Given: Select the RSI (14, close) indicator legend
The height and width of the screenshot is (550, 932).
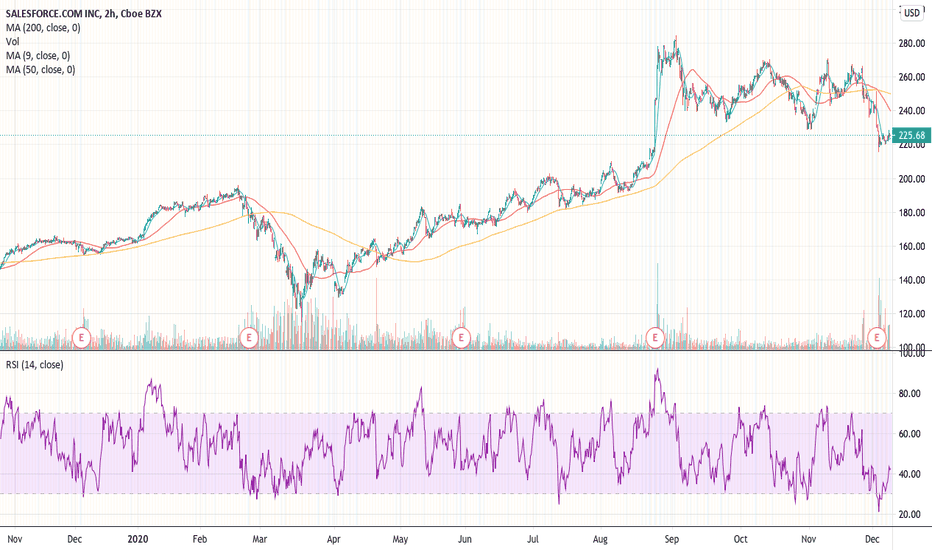Looking at the screenshot, I should pyautogui.click(x=34, y=364).
